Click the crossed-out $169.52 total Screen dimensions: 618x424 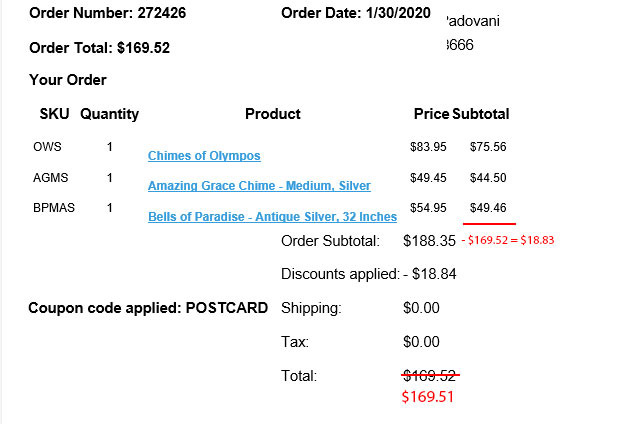[x=430, y=376]
